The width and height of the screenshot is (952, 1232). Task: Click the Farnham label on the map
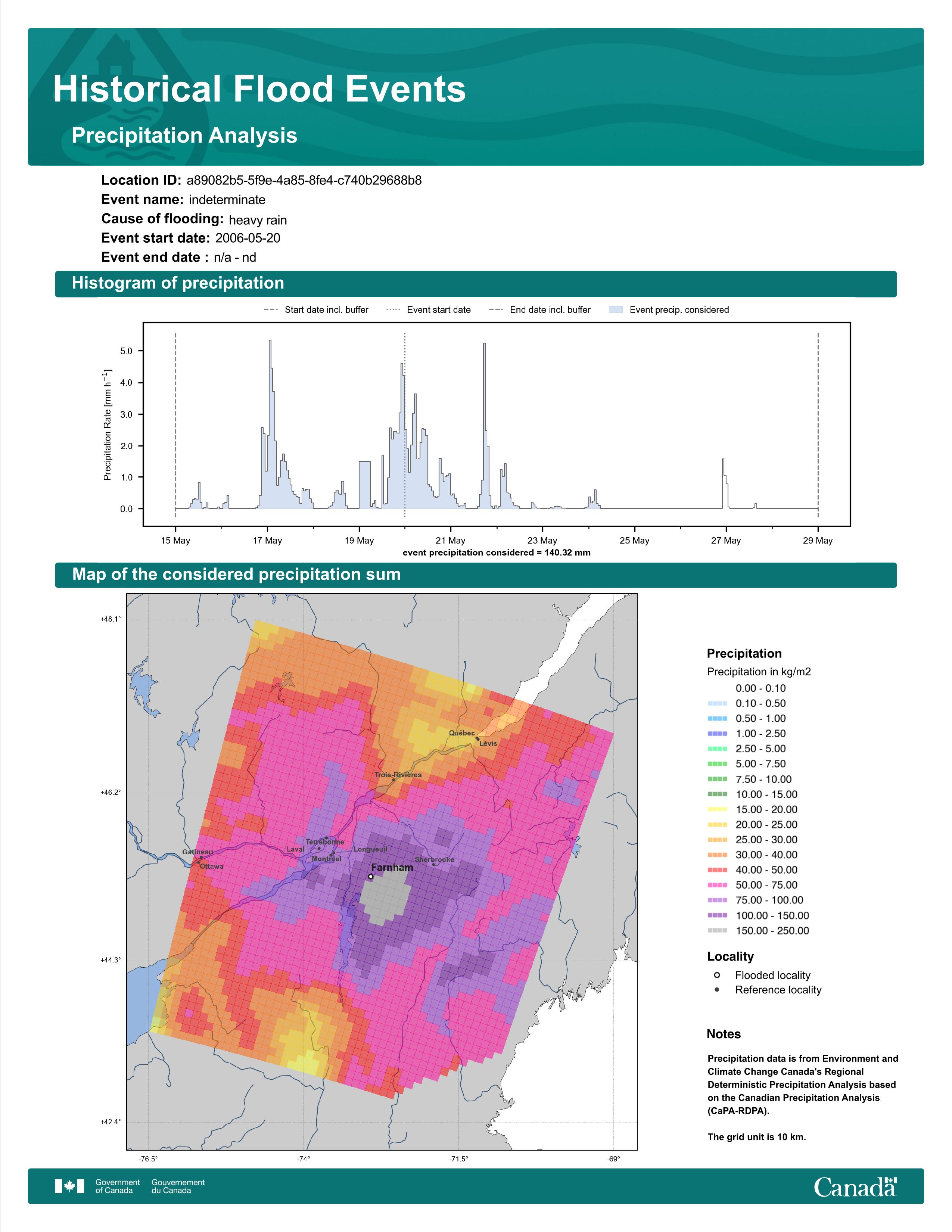coord(392,868)
